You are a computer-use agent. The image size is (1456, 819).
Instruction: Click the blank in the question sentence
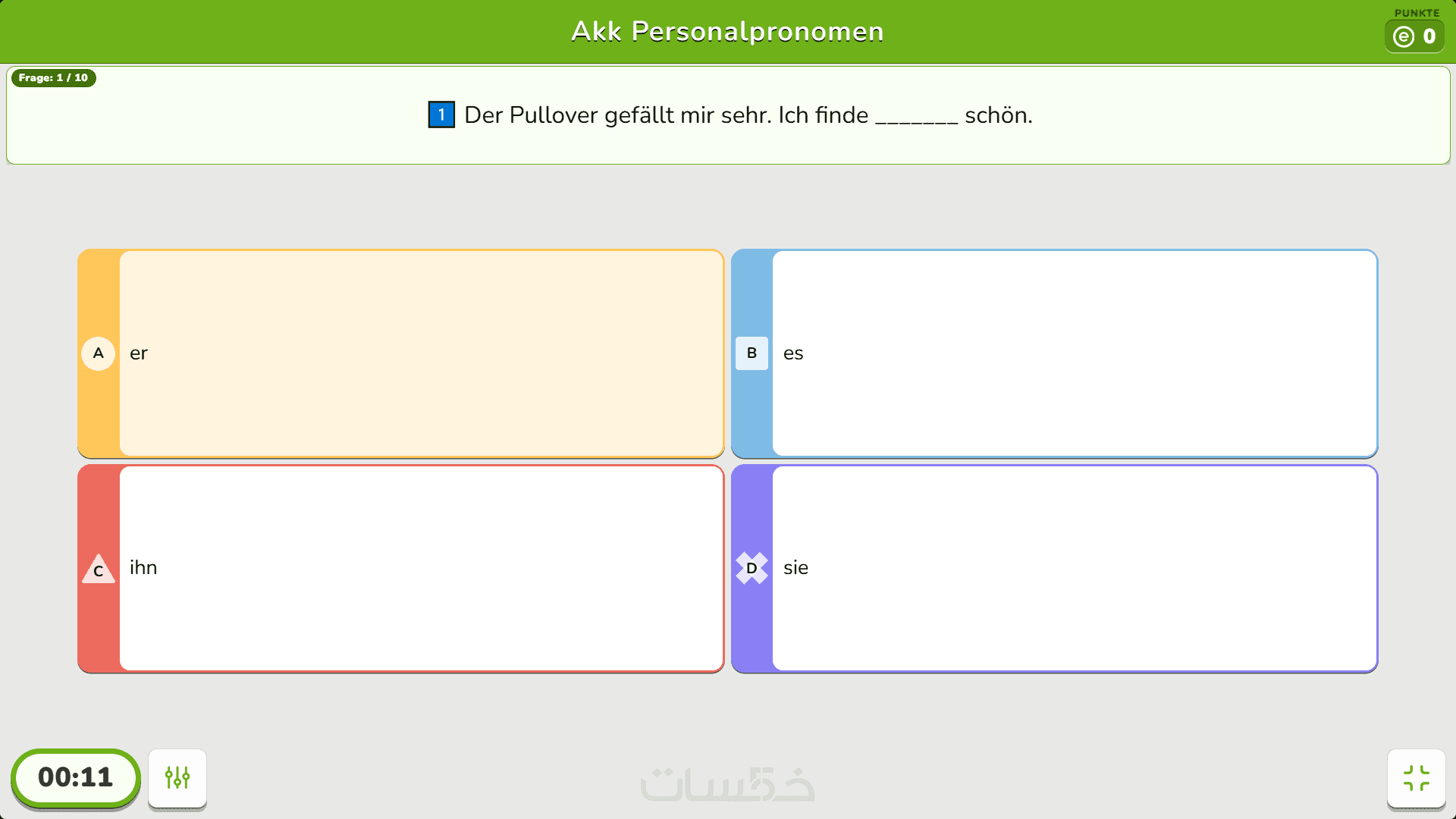tap(916, 118)
